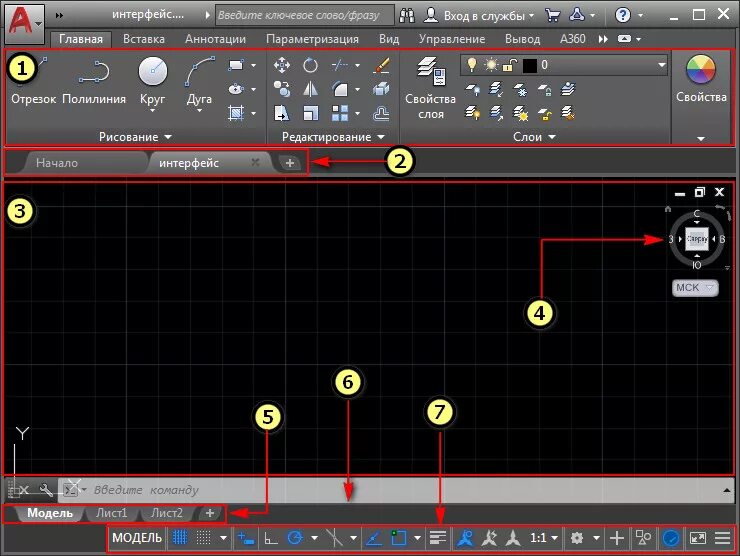
Task: Open the AutoCAD application menu button
Action: 25,23
